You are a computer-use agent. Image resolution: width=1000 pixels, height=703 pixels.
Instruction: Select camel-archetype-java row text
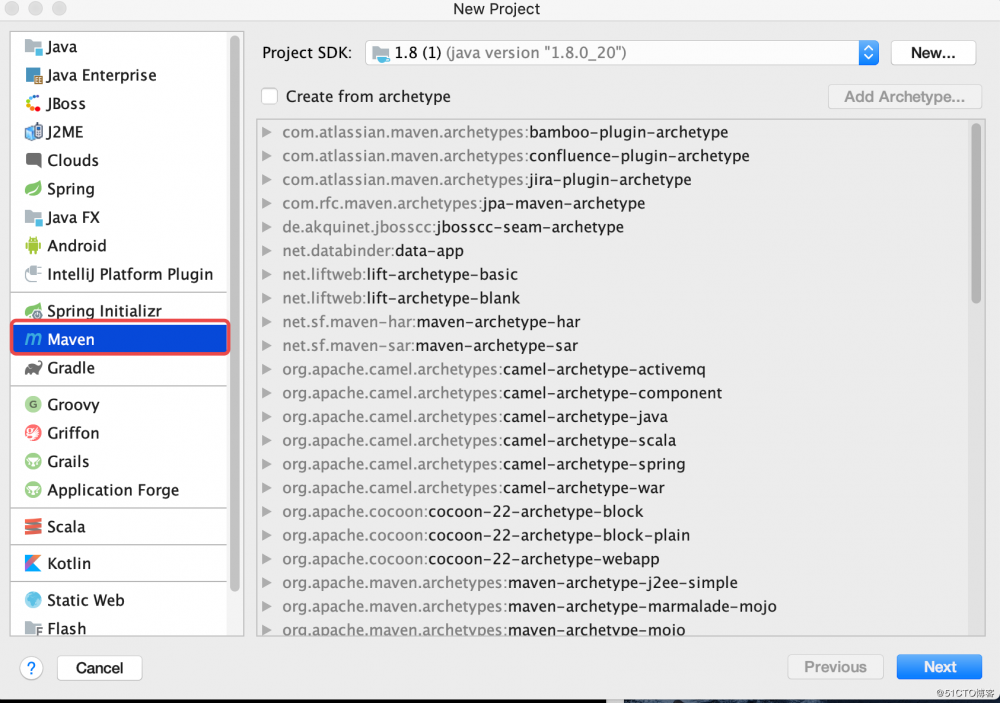tap(475, 417)
